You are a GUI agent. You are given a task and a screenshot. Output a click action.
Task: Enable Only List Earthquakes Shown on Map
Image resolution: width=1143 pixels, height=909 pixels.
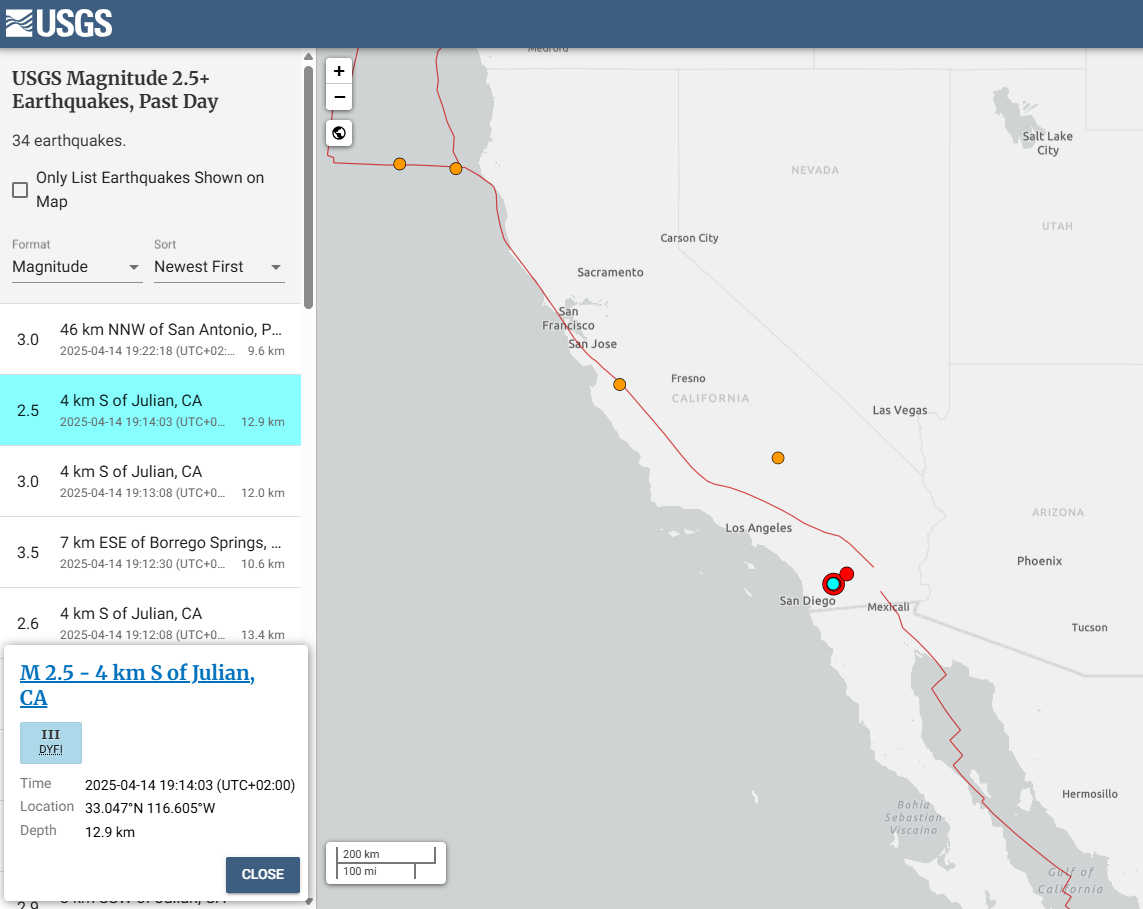coord(20,190)
